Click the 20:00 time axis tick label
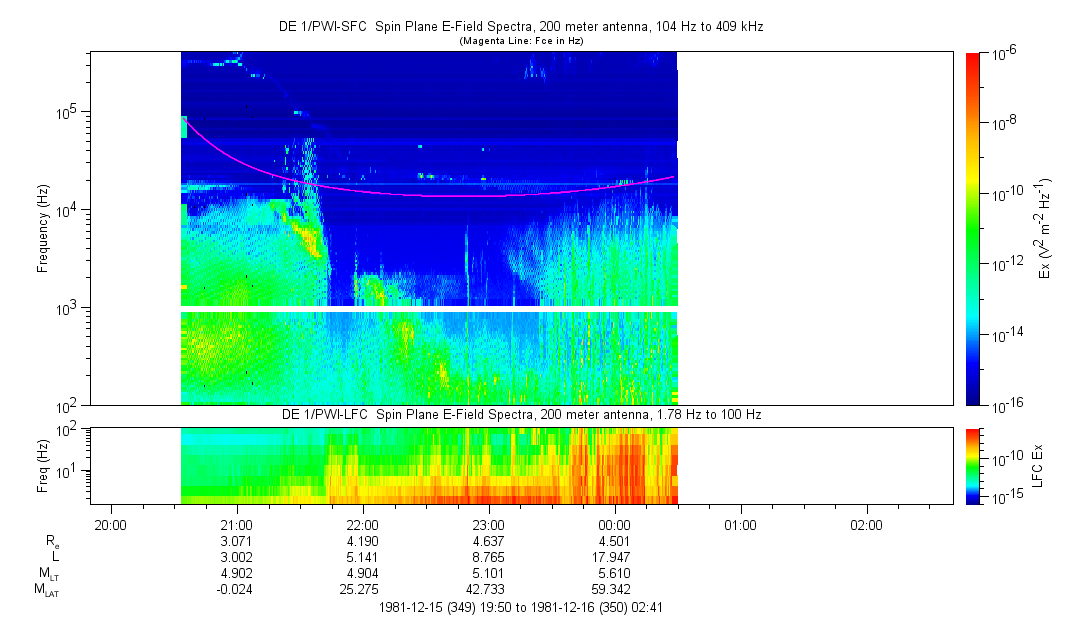 click(110, 525)
